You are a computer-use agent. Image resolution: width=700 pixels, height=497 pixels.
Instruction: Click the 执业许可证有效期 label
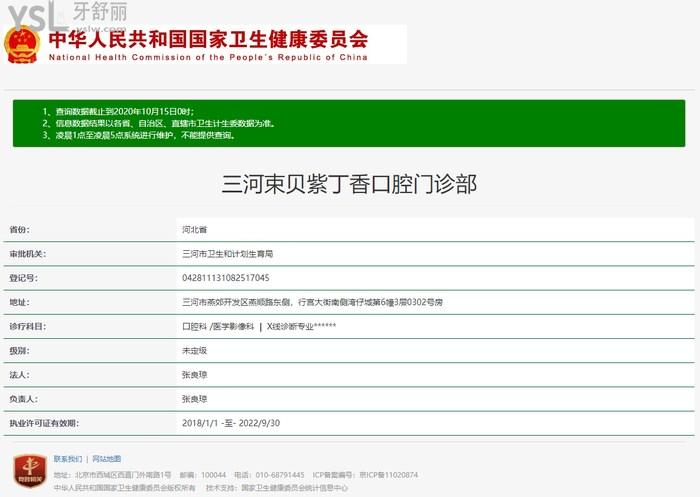44,423
